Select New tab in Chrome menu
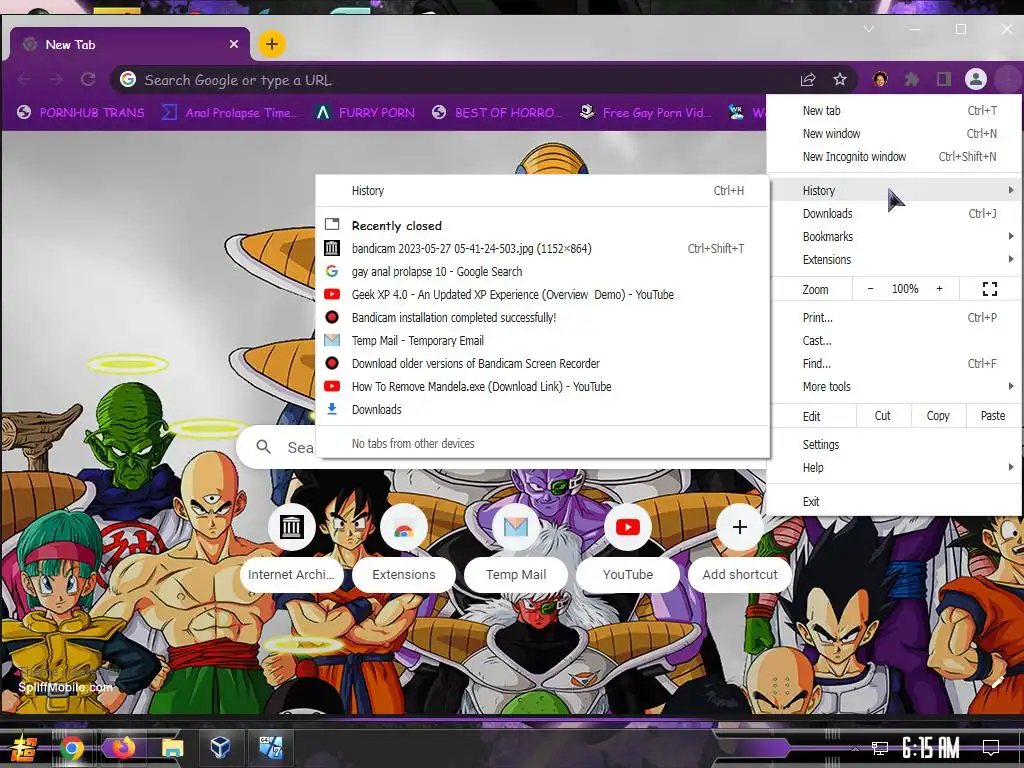The width and height of the screenshot is (1024, 768). pos(893,110)
